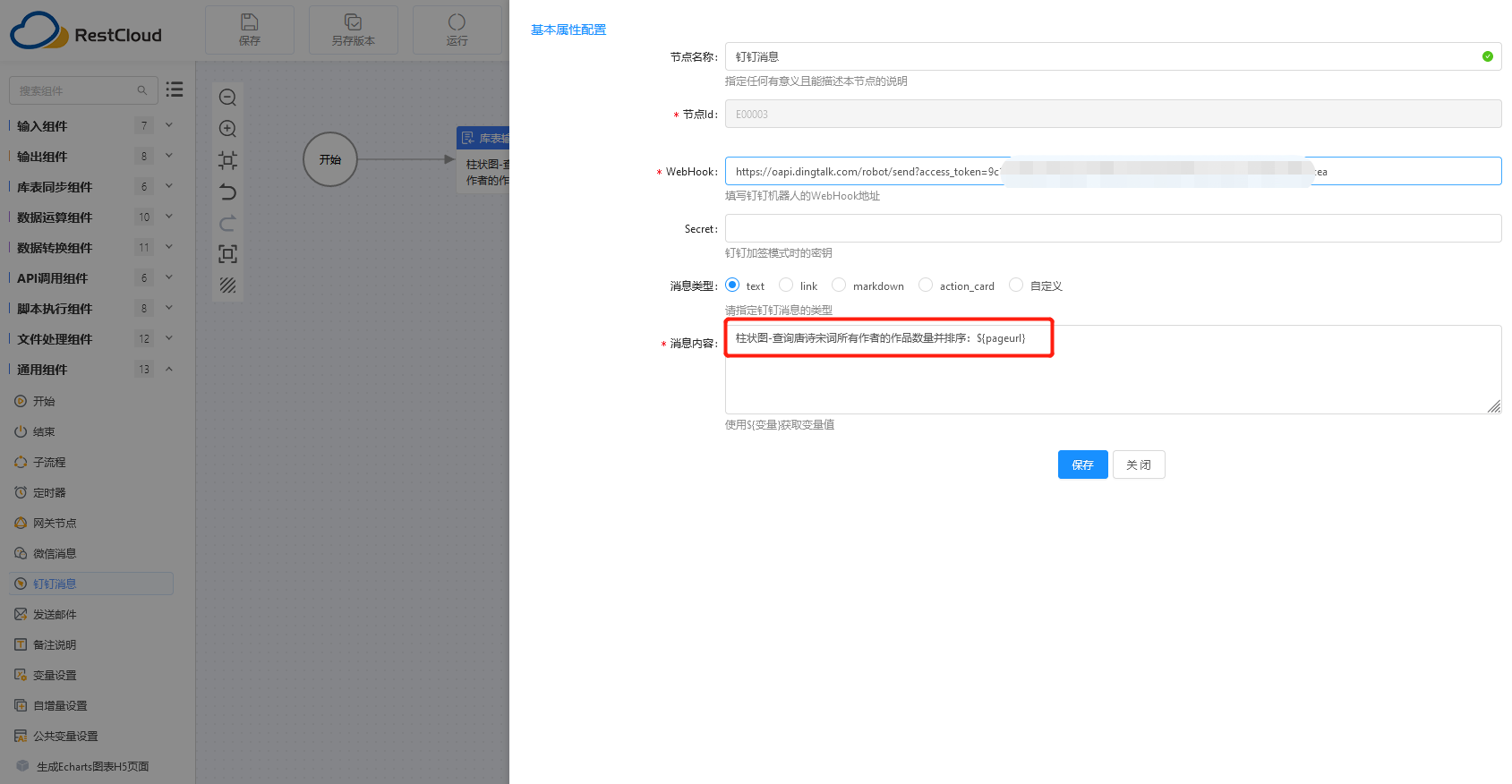Select the markdown message type radio

click(x=839, y=285)
